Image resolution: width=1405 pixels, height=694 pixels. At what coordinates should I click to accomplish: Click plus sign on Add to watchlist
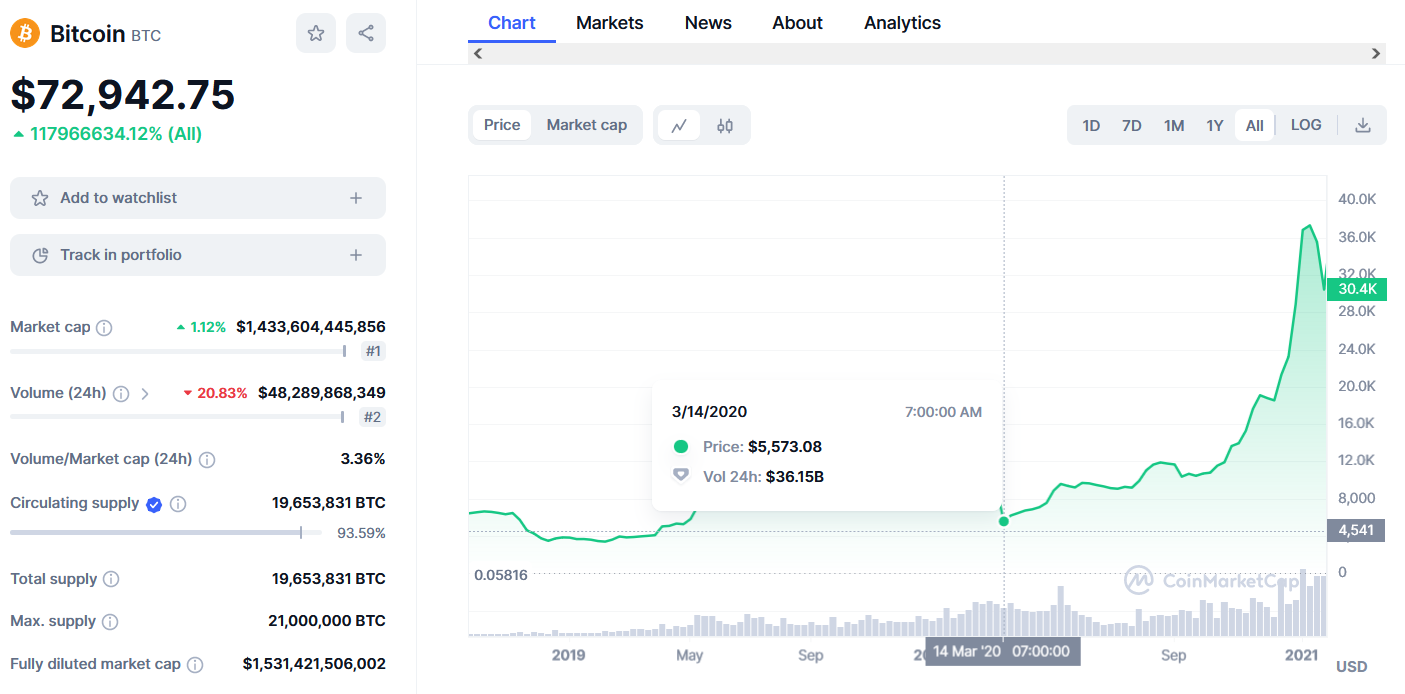tap(356, 198)
